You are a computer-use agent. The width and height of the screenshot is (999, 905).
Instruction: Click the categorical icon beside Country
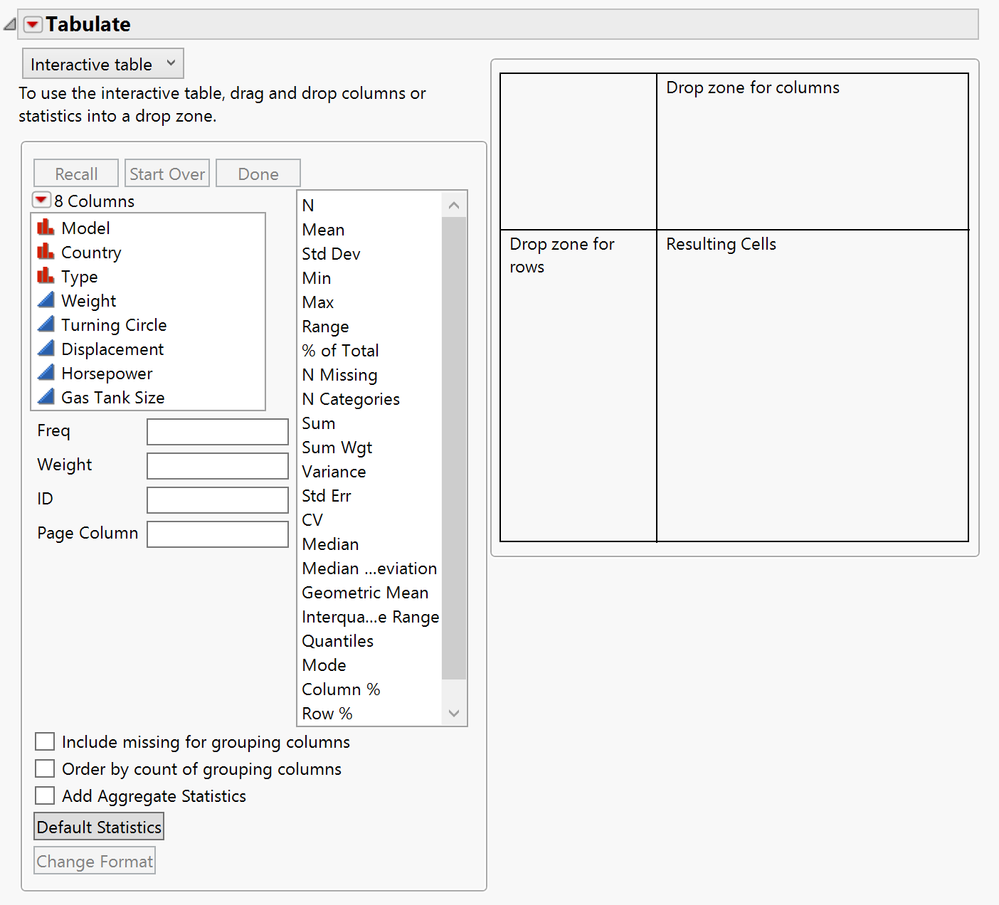coord(45,252)
